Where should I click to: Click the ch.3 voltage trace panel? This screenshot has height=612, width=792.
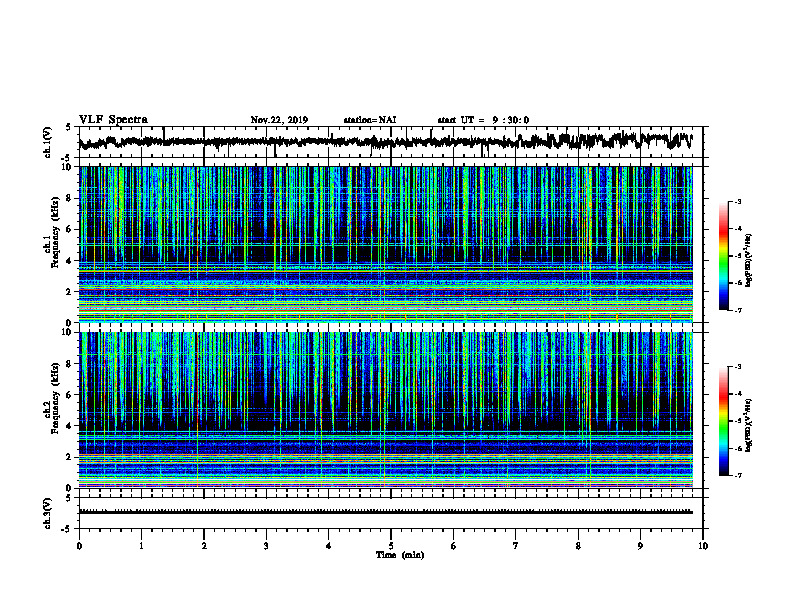click(x=391, y=513)
